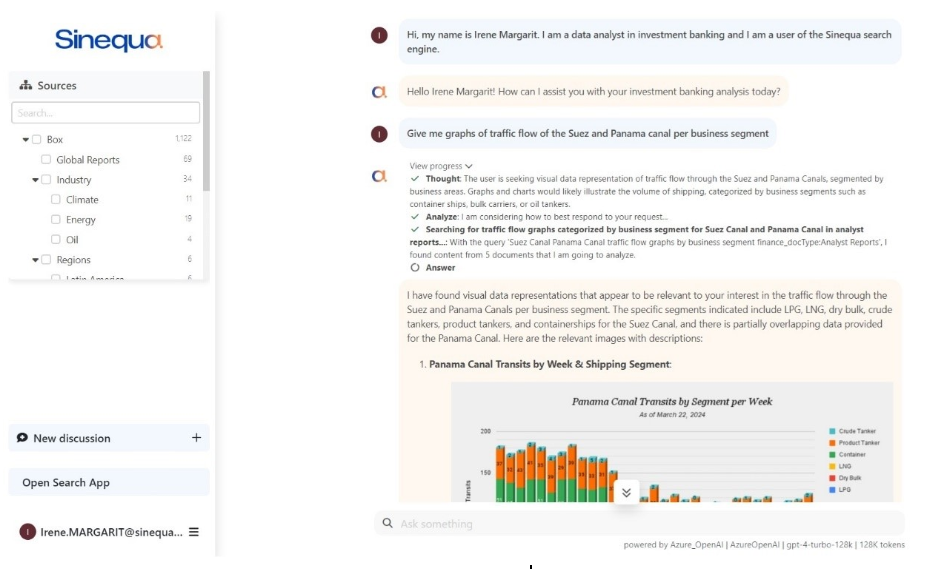The height and width of the screenshot is (569, 940).
Task: Check the Global Reports checkbox
Action: 46,160
